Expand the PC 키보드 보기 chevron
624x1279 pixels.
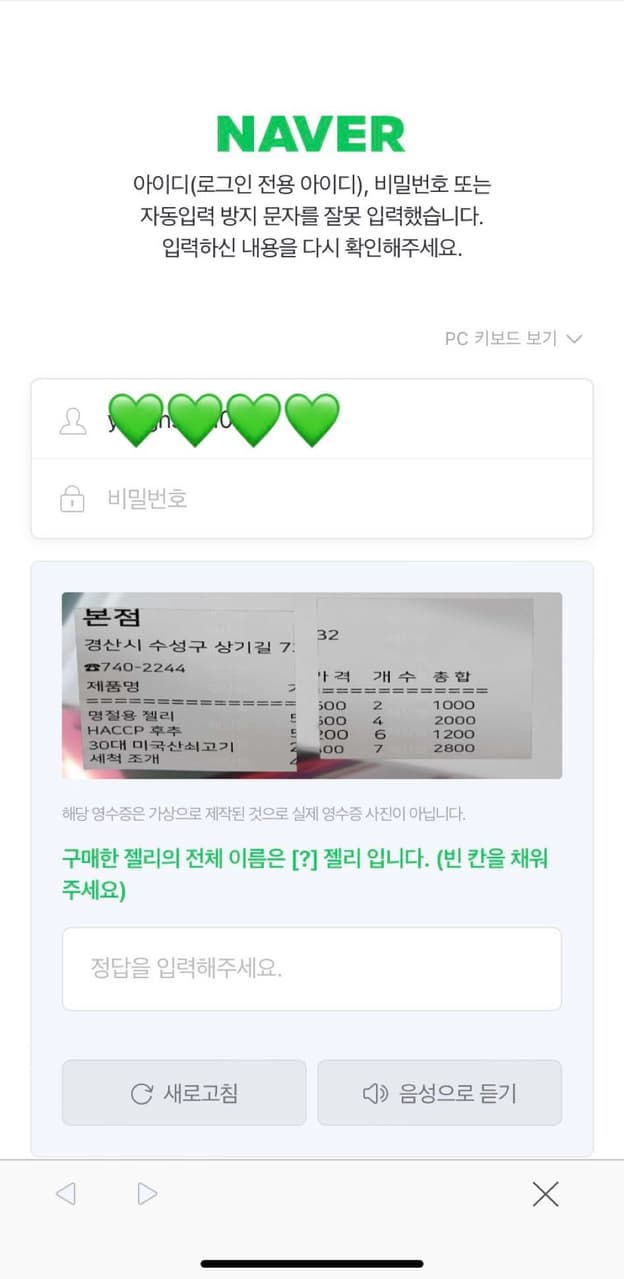[x=573, y=338]
